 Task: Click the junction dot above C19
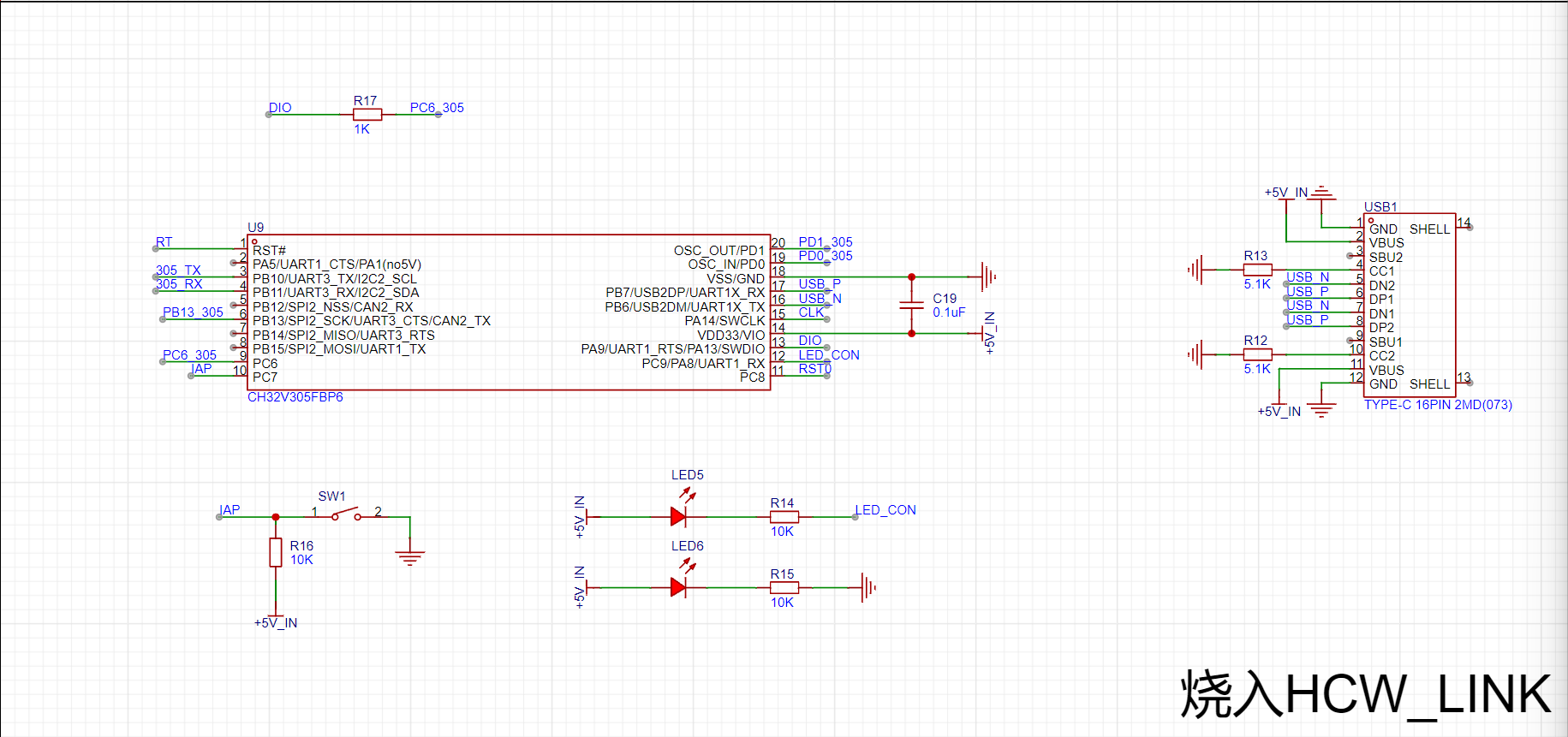(x=911, y=277)
